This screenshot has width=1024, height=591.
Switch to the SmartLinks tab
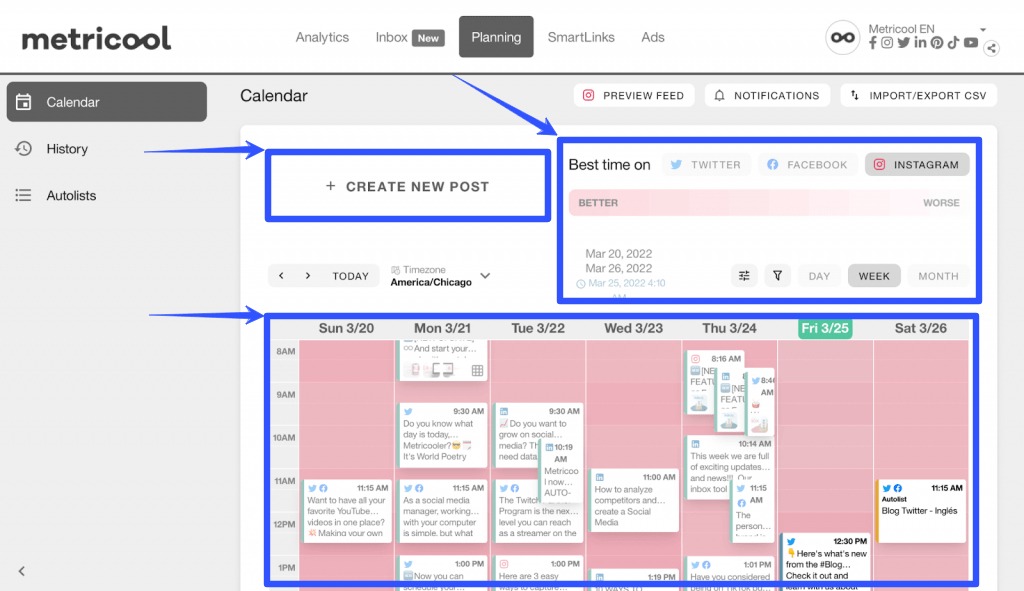pos(580,37)
